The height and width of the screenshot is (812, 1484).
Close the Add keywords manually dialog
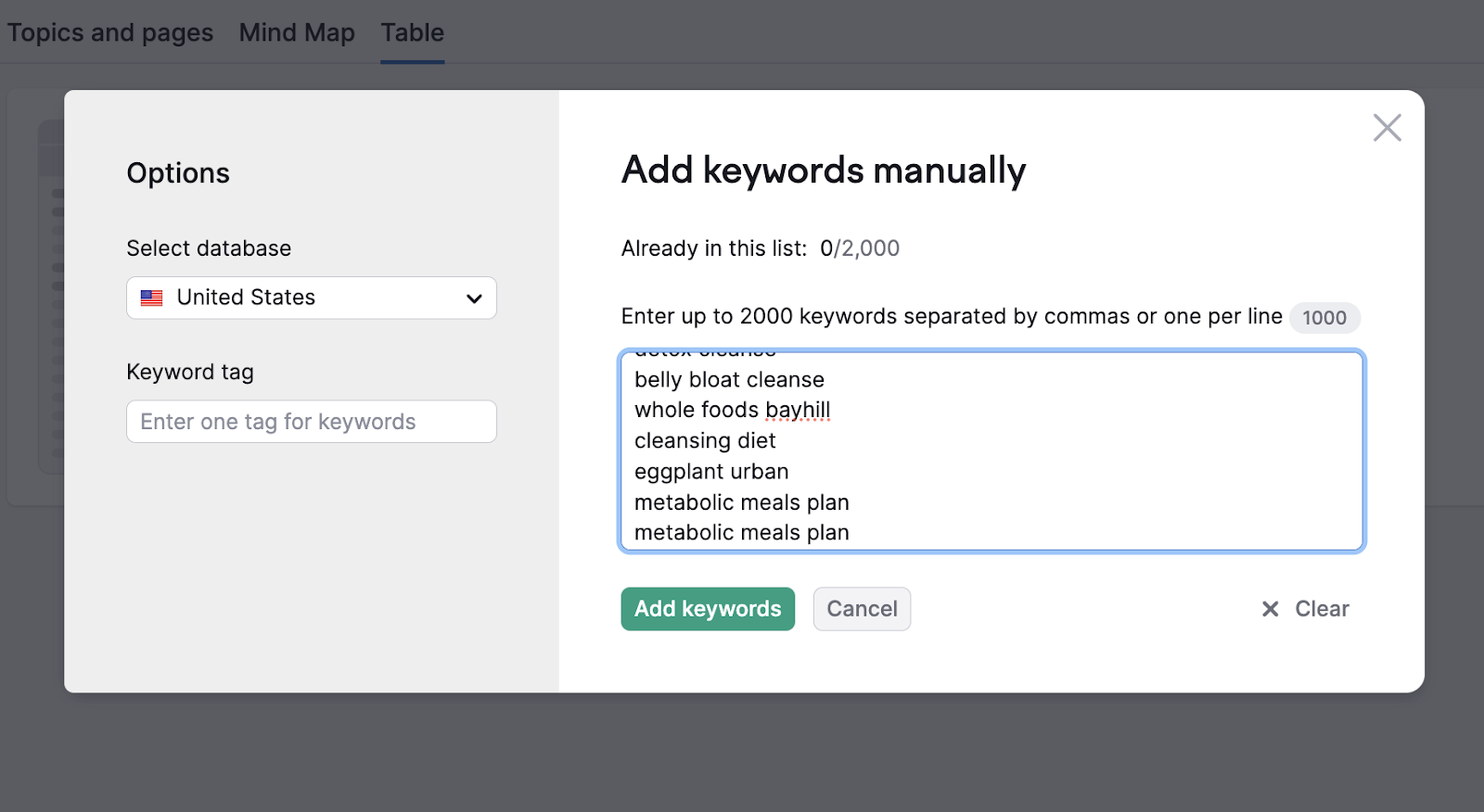click(1387, 128)
